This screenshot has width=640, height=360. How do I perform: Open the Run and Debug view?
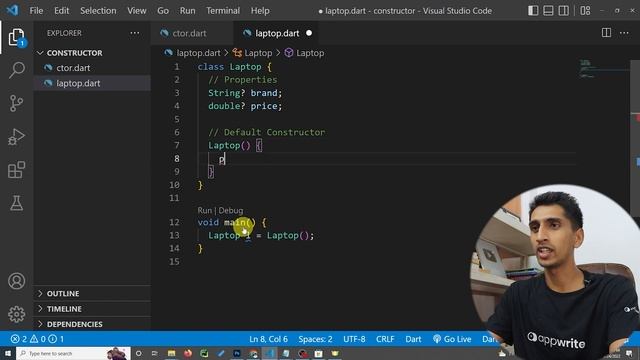[16, 137]
